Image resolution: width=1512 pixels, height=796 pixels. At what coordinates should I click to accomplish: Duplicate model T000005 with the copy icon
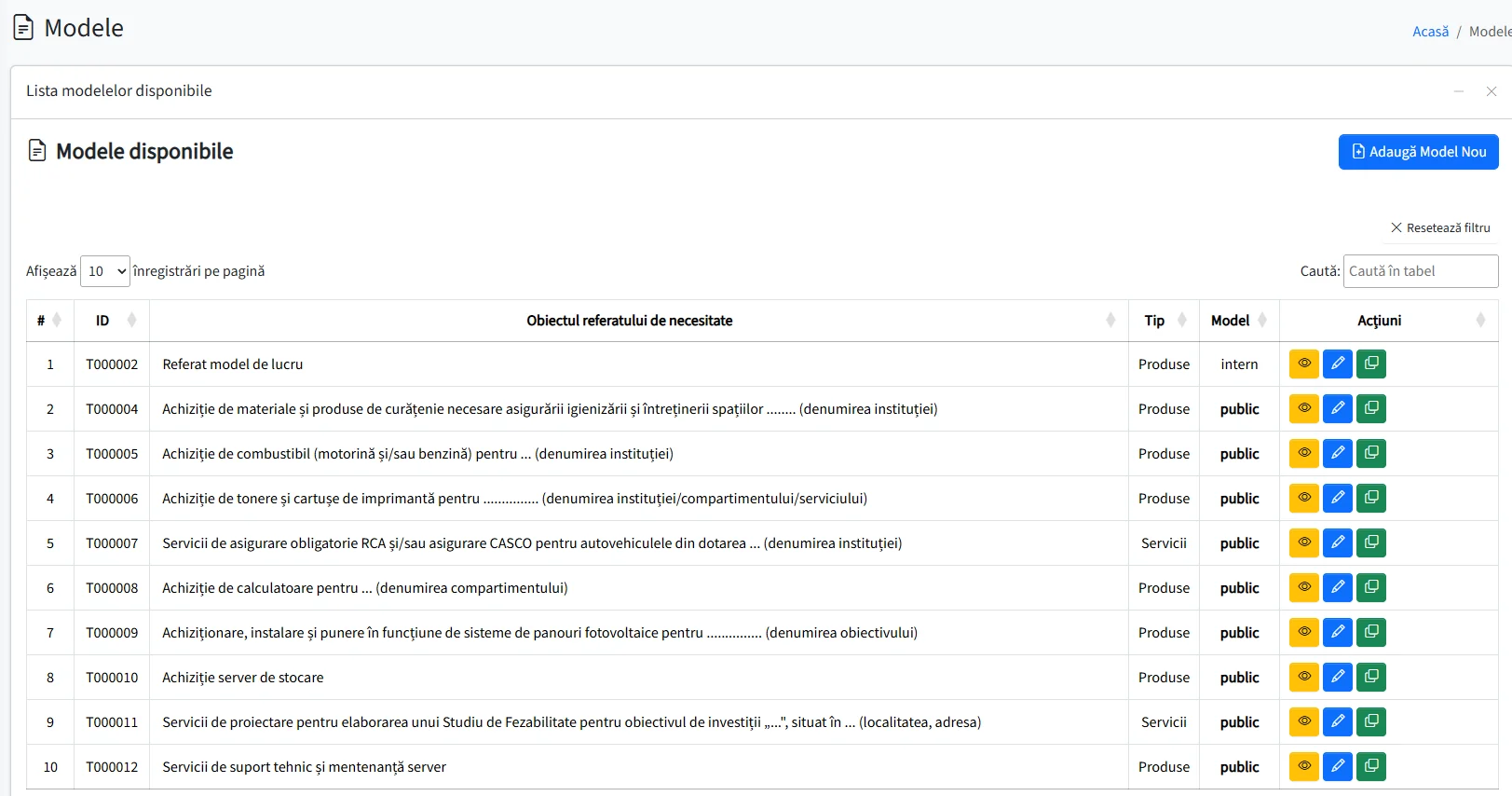[x=1371, y=453]
